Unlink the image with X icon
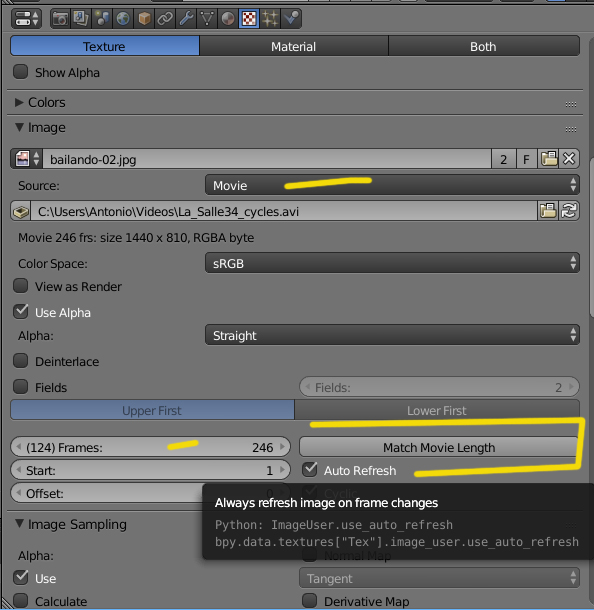Viewport: 594px width, 610px height. pos(569,159)
